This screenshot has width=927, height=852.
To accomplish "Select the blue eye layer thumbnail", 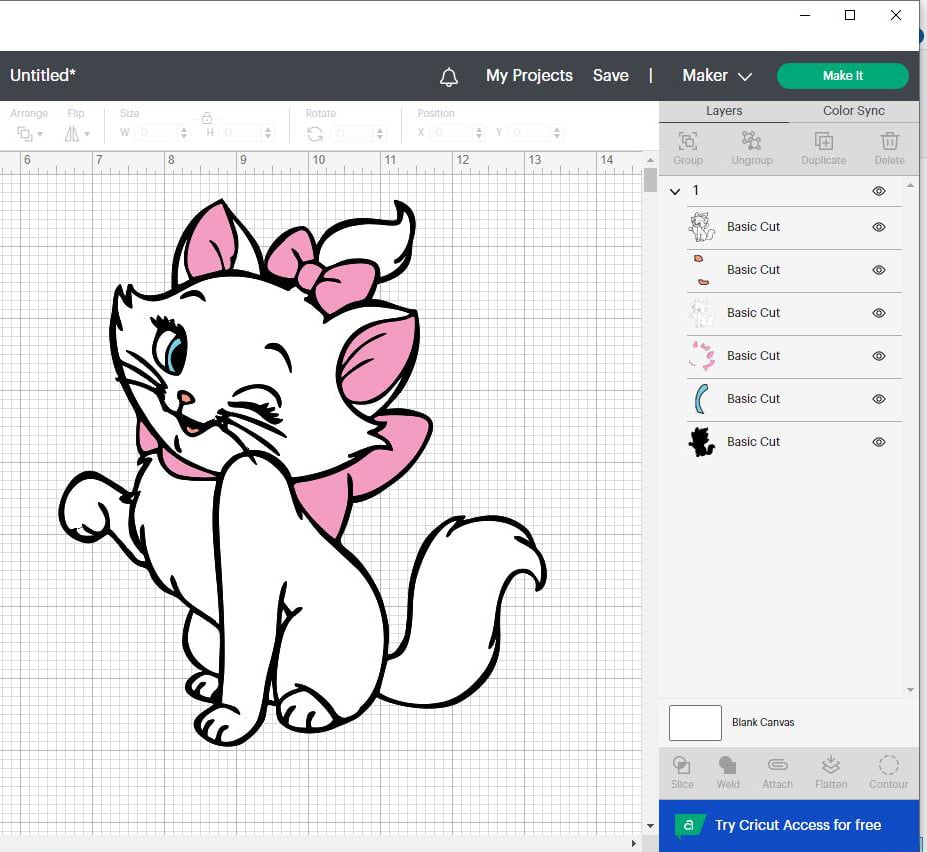I will pyautogui.click(x=701, y=399).
